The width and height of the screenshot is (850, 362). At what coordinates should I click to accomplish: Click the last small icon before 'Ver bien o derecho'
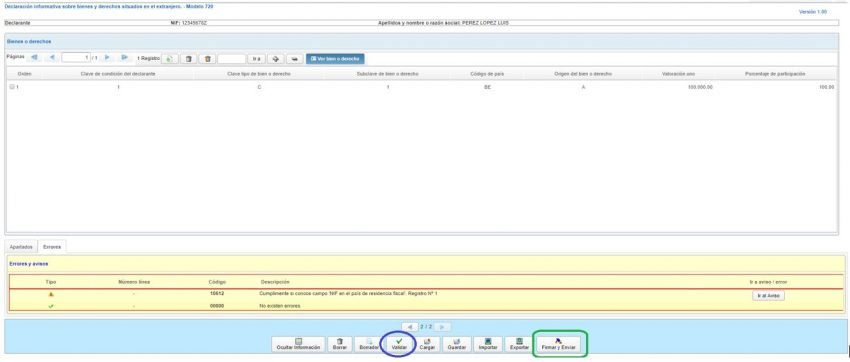294,59
